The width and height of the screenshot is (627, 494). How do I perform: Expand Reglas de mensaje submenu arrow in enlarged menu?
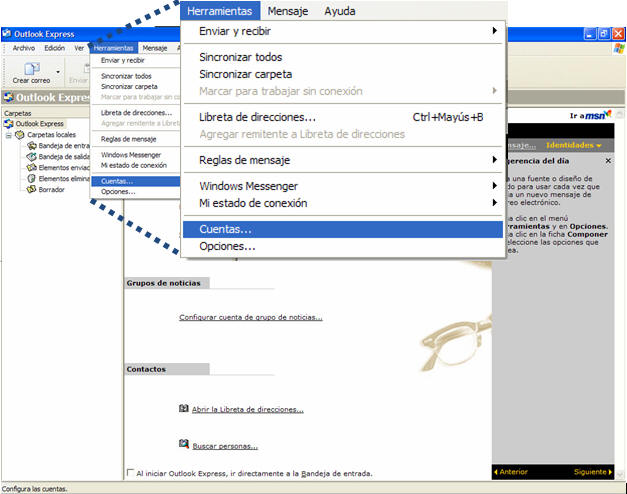(x=495, y=160)
